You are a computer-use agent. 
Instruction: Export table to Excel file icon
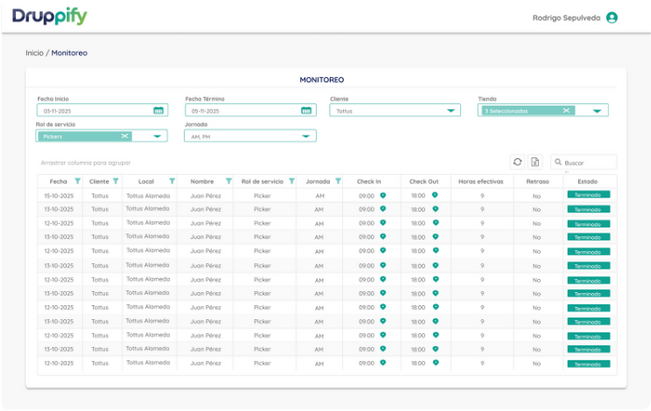coord(535,162)
